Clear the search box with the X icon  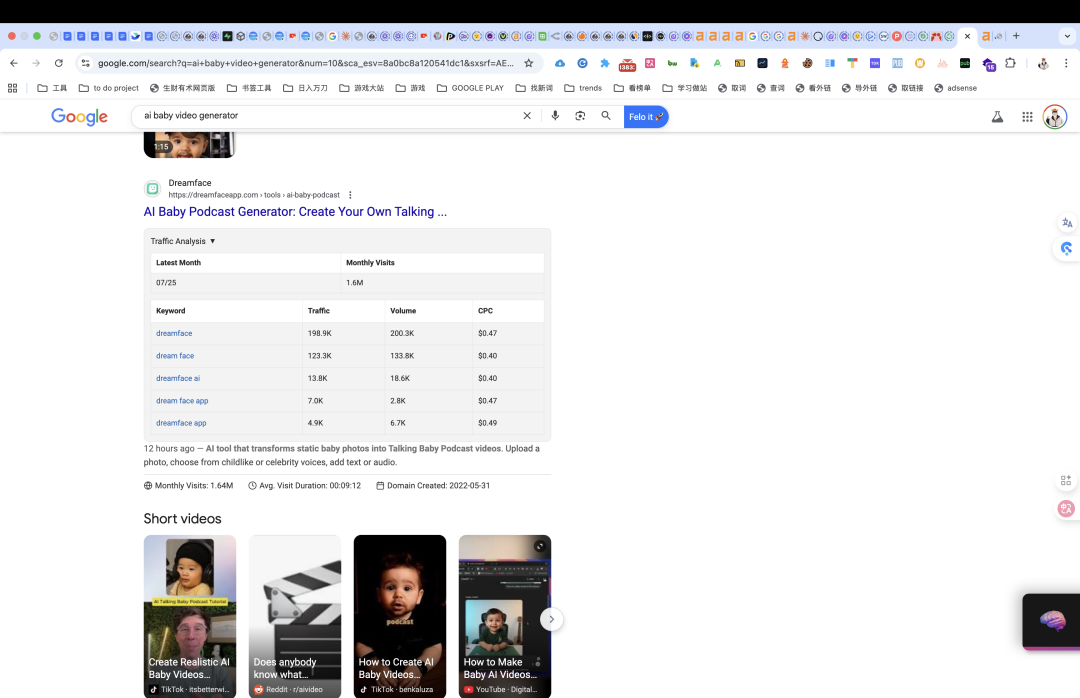pyautogui.click(x=527, y=116)
